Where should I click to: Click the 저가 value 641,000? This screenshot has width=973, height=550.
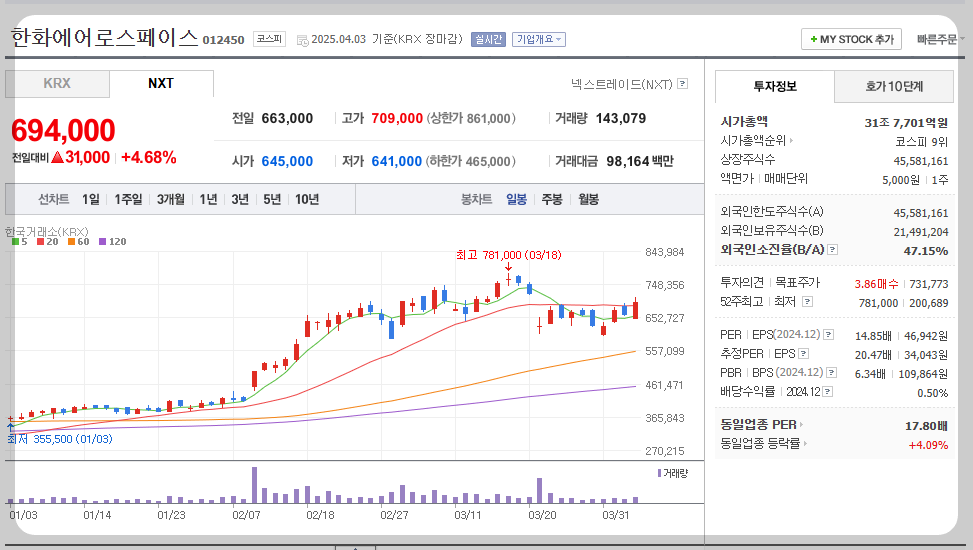click(397, 161)
